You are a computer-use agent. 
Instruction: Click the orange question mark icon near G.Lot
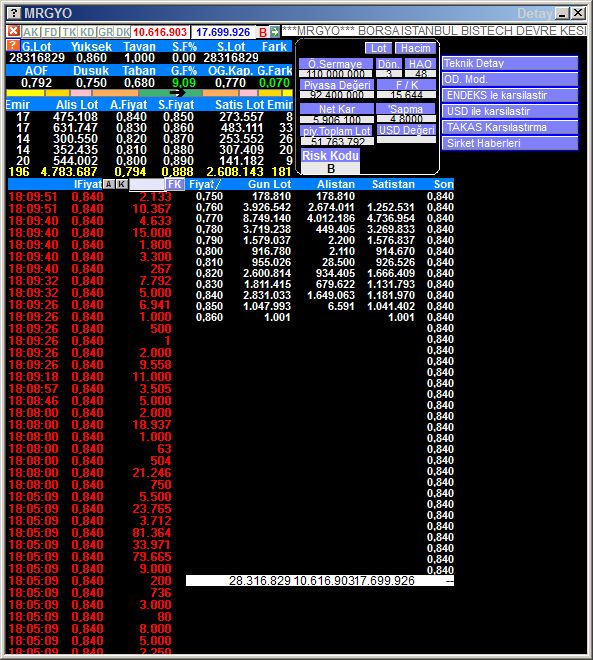tap(13, 46)
